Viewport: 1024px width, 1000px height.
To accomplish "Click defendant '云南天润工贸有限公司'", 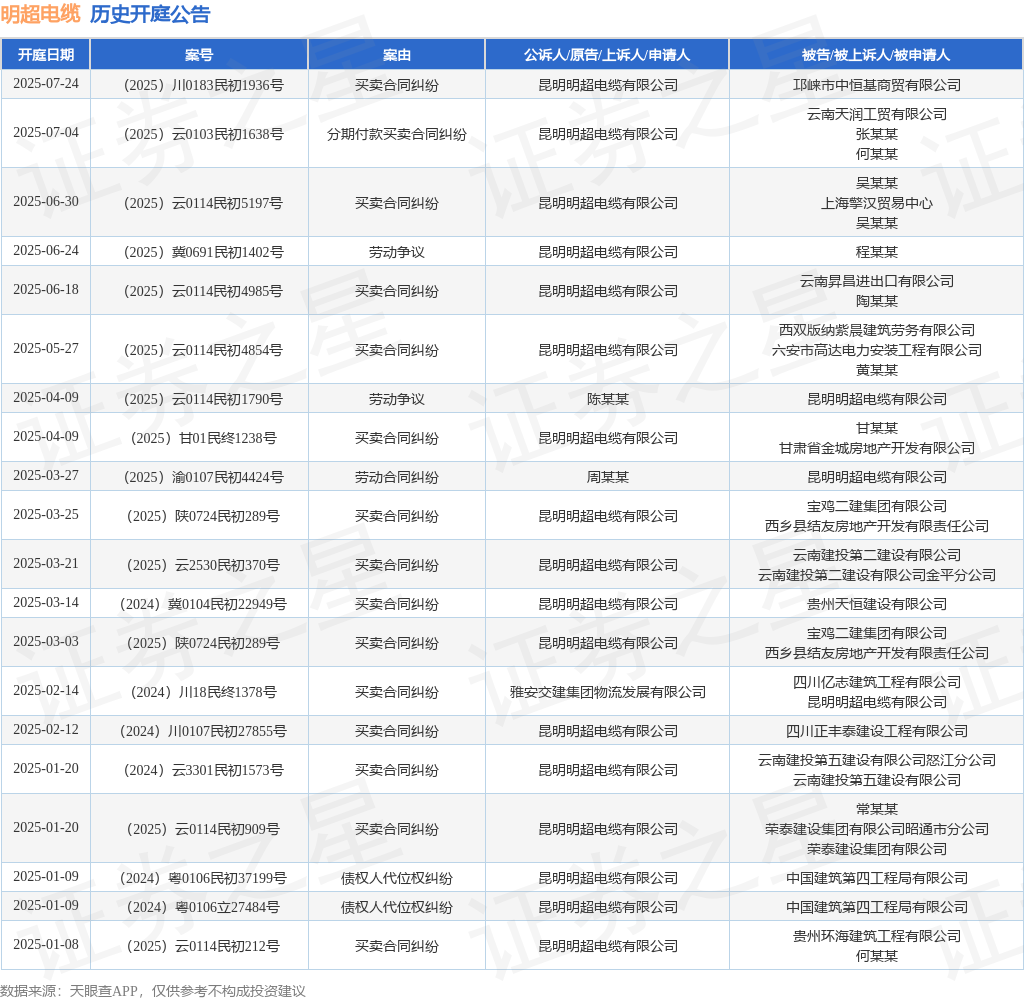I will click(876, 114).
